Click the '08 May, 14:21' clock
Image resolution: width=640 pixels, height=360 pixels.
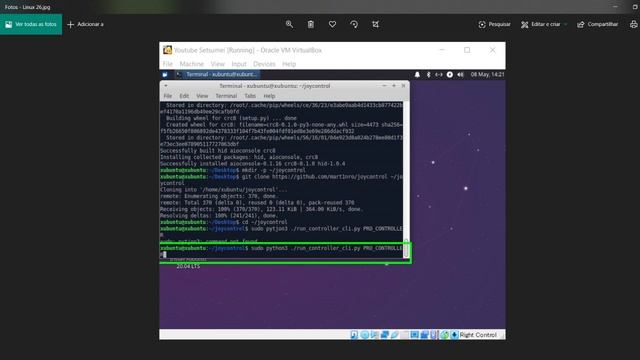[x=487, y=75]
